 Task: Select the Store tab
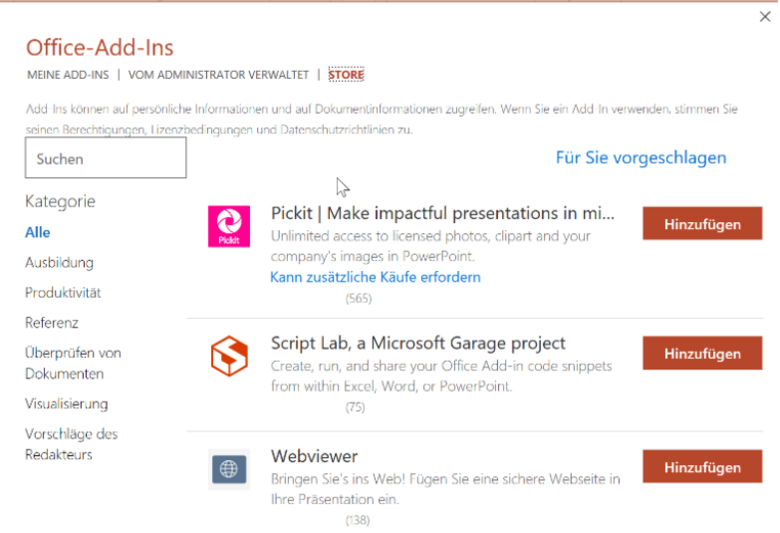coord(346,75)
